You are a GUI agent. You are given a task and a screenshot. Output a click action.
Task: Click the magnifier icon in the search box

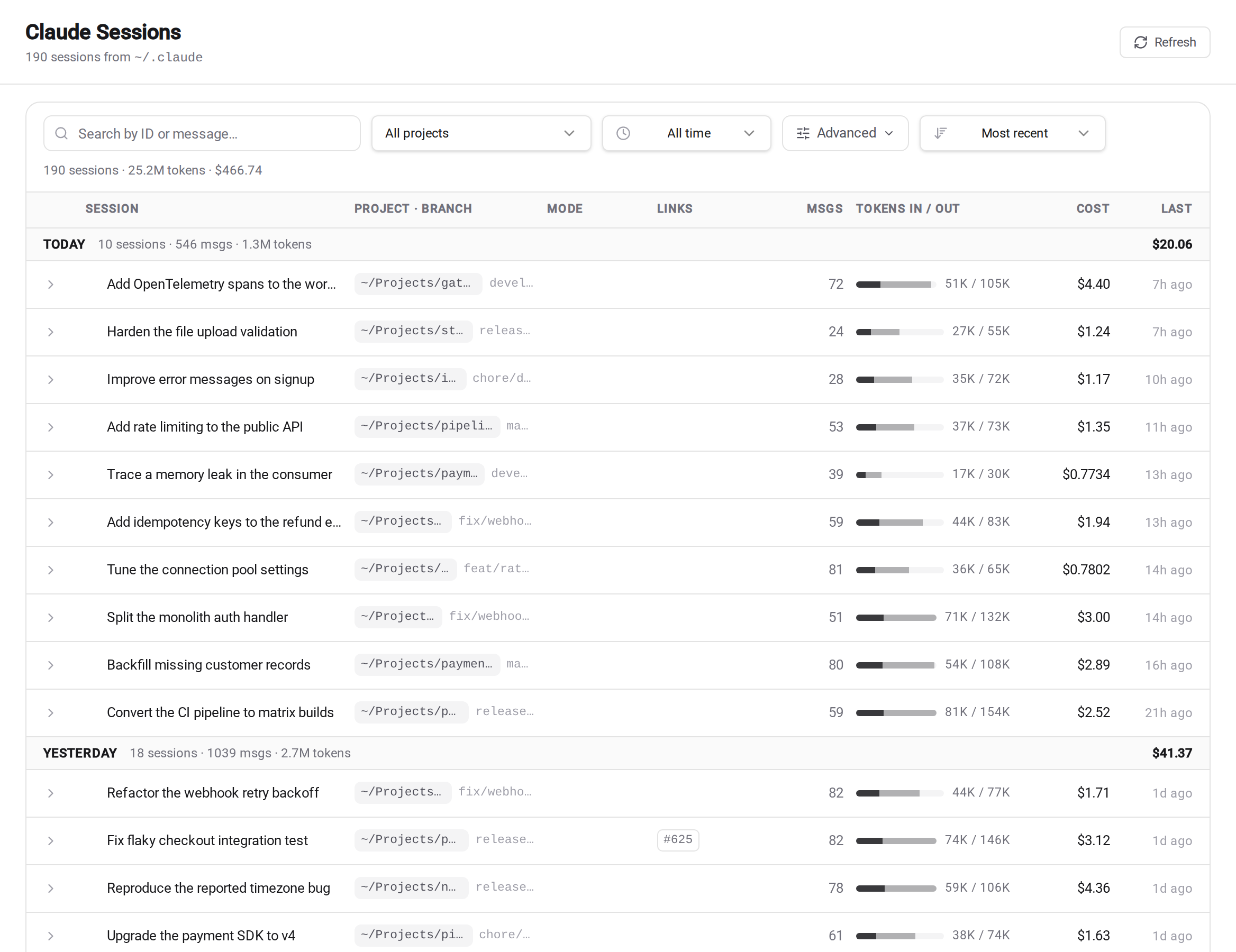(x=61, y=133)
